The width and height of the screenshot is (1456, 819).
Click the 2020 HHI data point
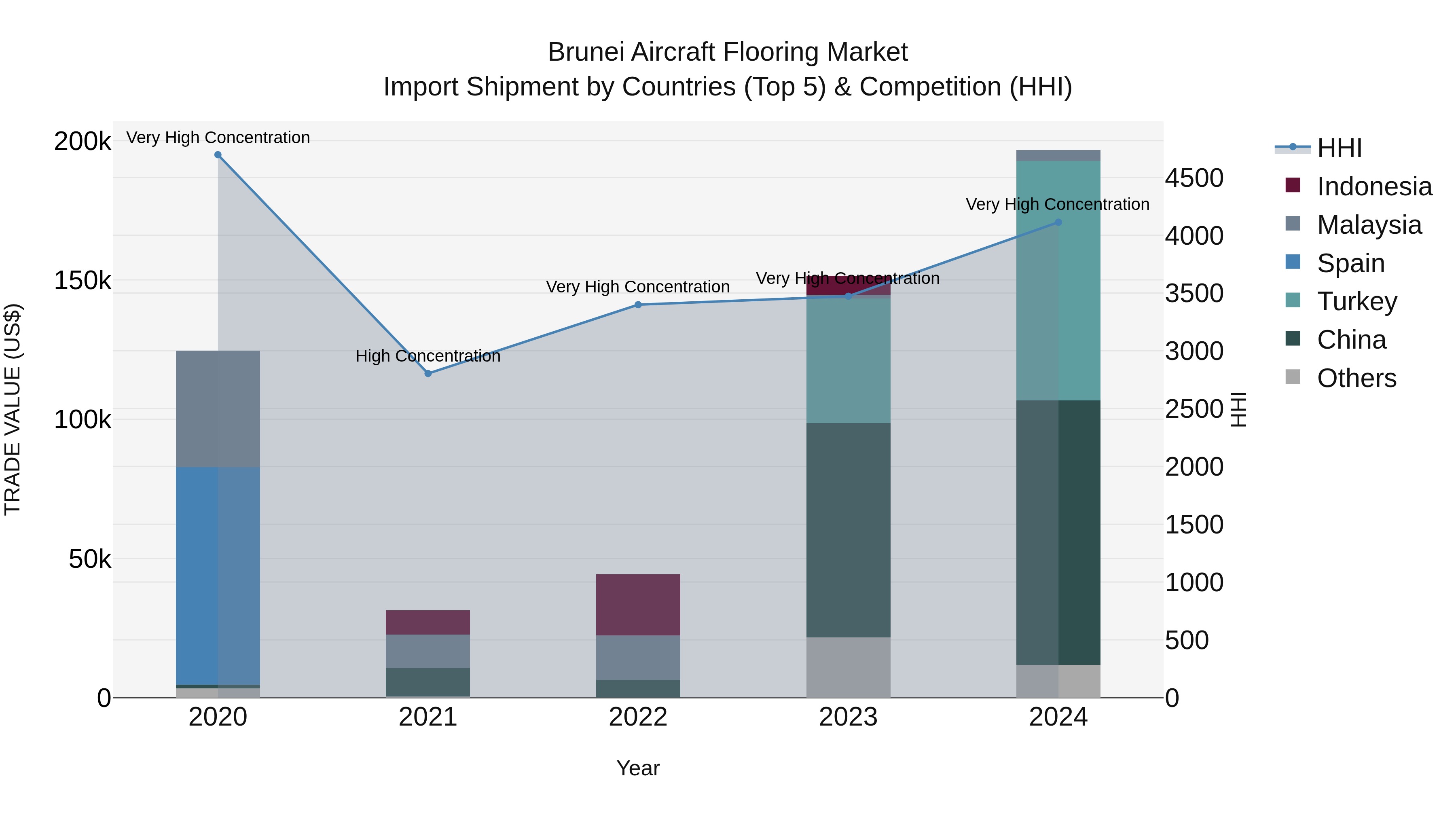[218, 155]
